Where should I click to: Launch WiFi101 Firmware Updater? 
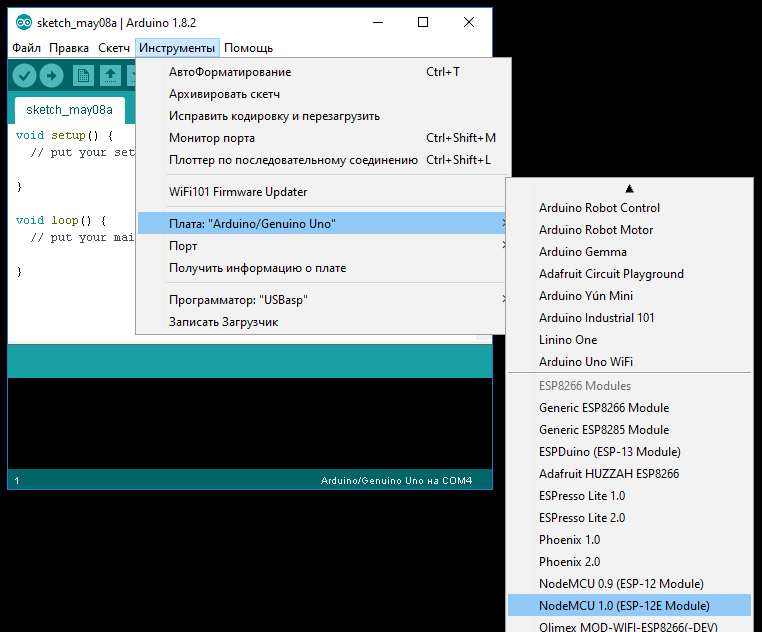click(x=321, y=192)
